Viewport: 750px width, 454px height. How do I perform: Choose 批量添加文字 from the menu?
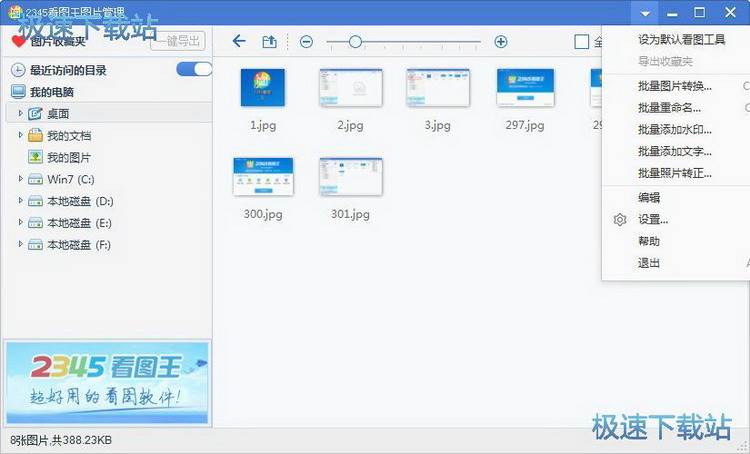(676, 151)
